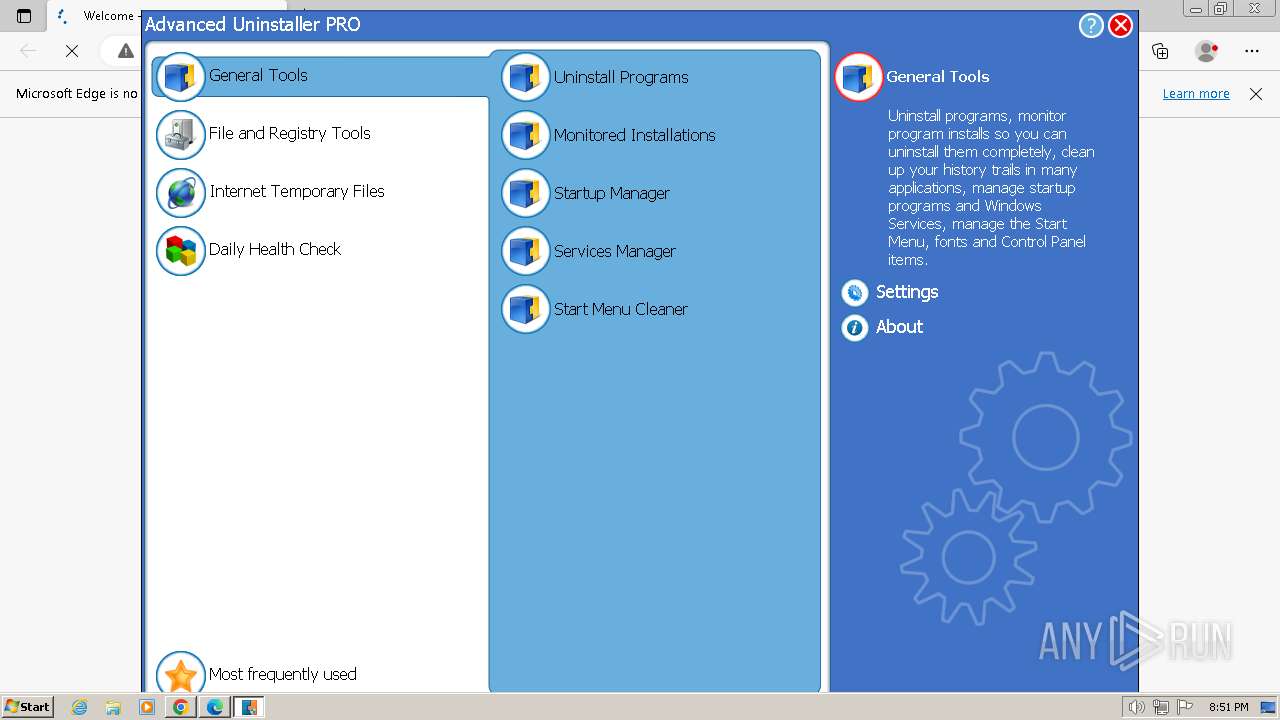
Task: Open Edge settings and more menu
Action: (1252, 51)
